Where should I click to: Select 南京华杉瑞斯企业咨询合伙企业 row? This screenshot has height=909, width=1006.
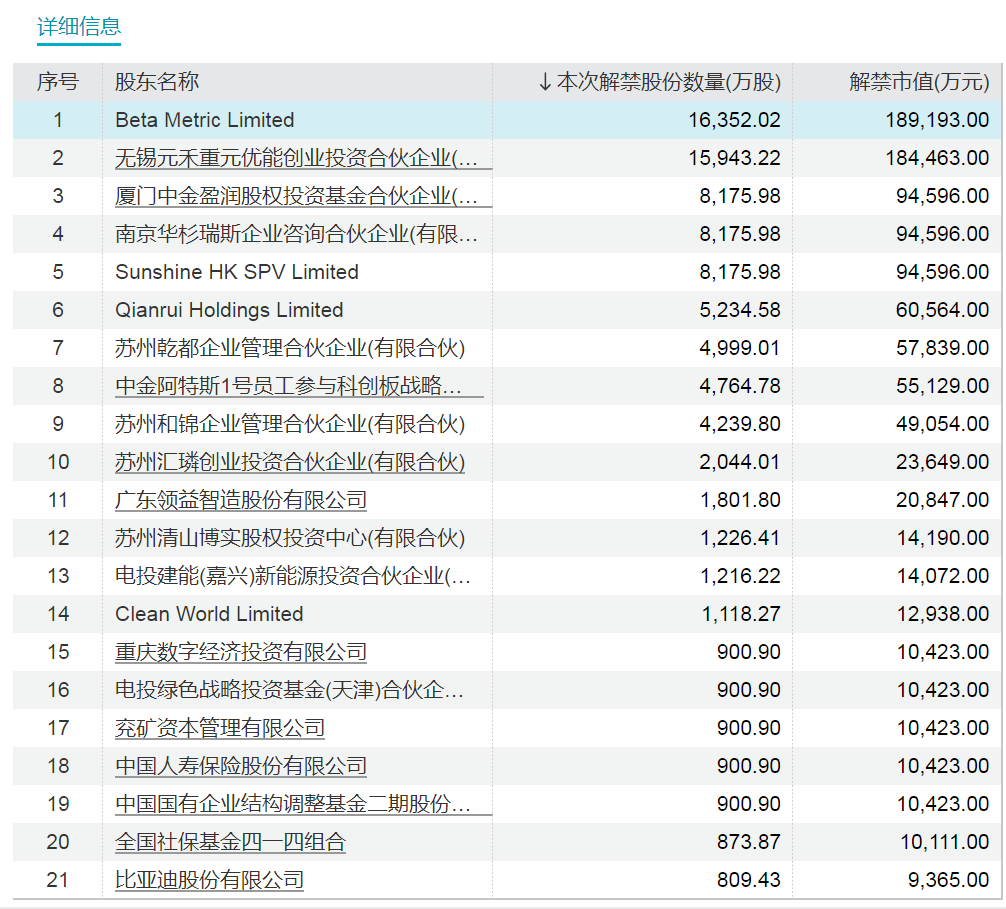point(507,234)
